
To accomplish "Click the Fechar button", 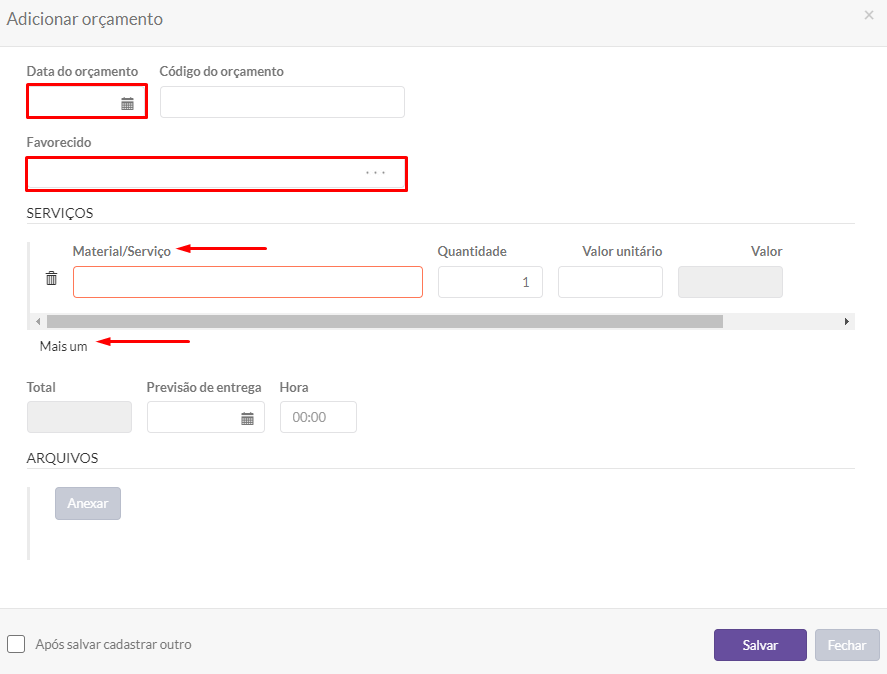I will pyautogui.click(x=847, y=645).
